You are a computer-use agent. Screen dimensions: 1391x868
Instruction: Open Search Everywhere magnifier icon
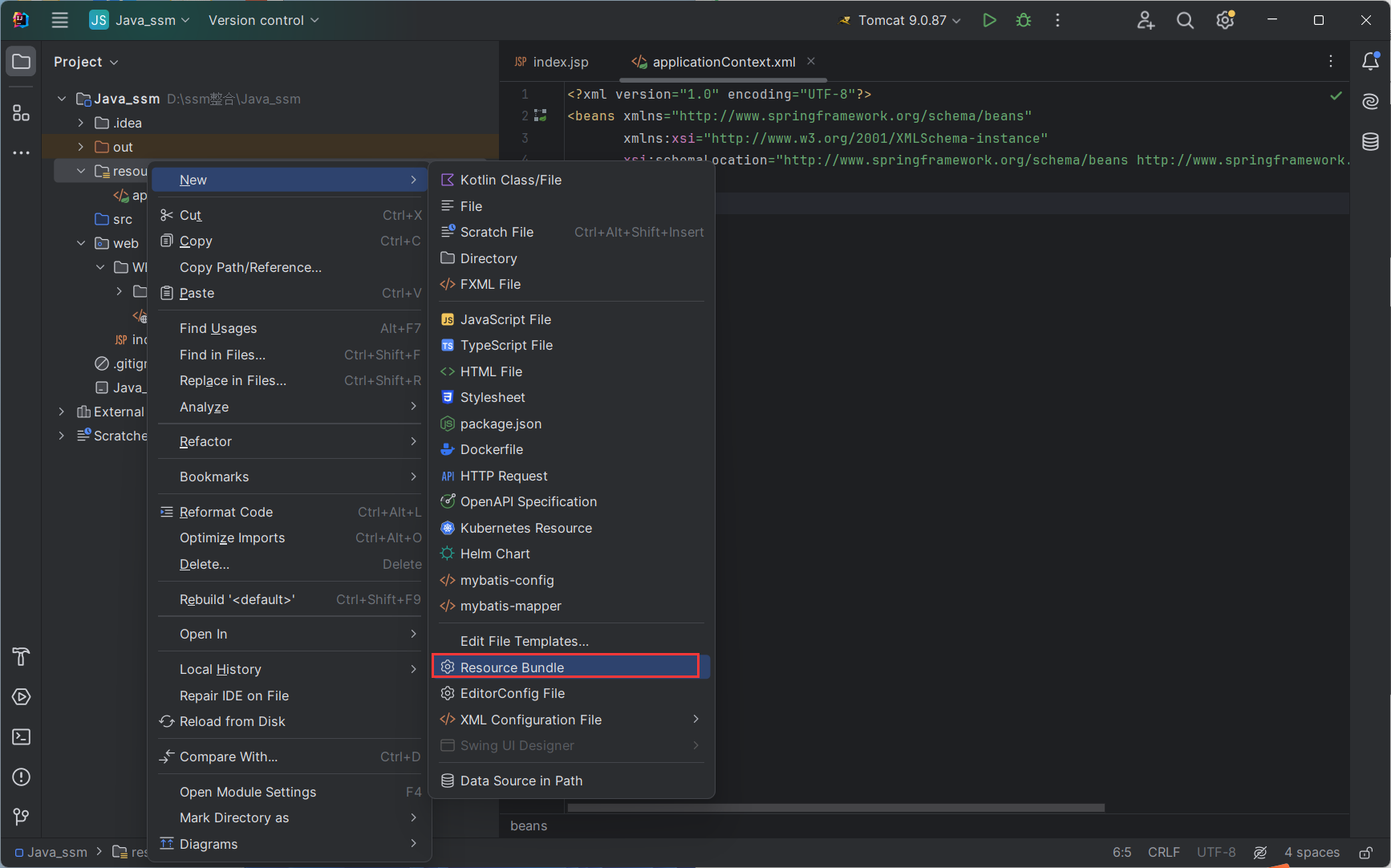pyautogui.click(x=1185, y=21)
